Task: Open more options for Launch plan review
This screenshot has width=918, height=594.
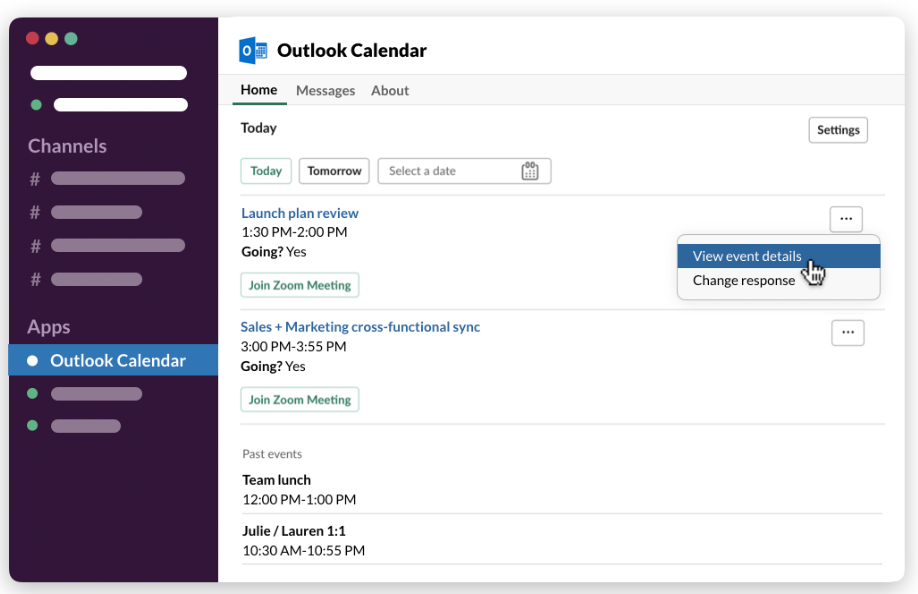Action: coord(845,218)
